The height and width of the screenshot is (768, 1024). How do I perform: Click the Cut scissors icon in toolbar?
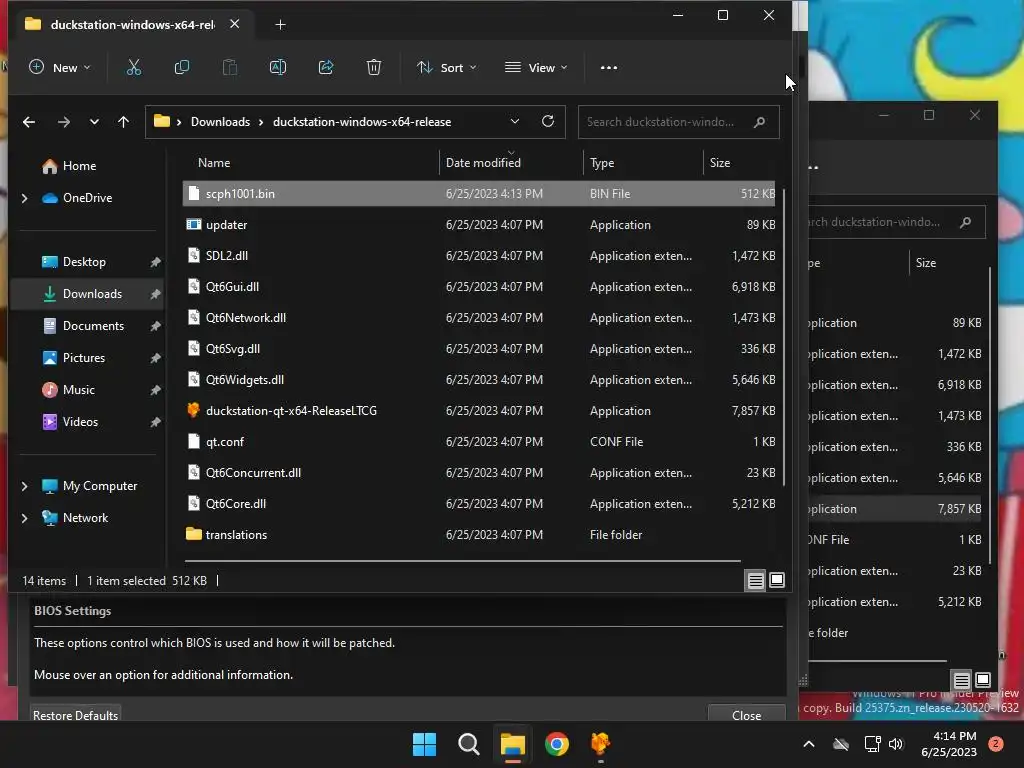[134, 67]
